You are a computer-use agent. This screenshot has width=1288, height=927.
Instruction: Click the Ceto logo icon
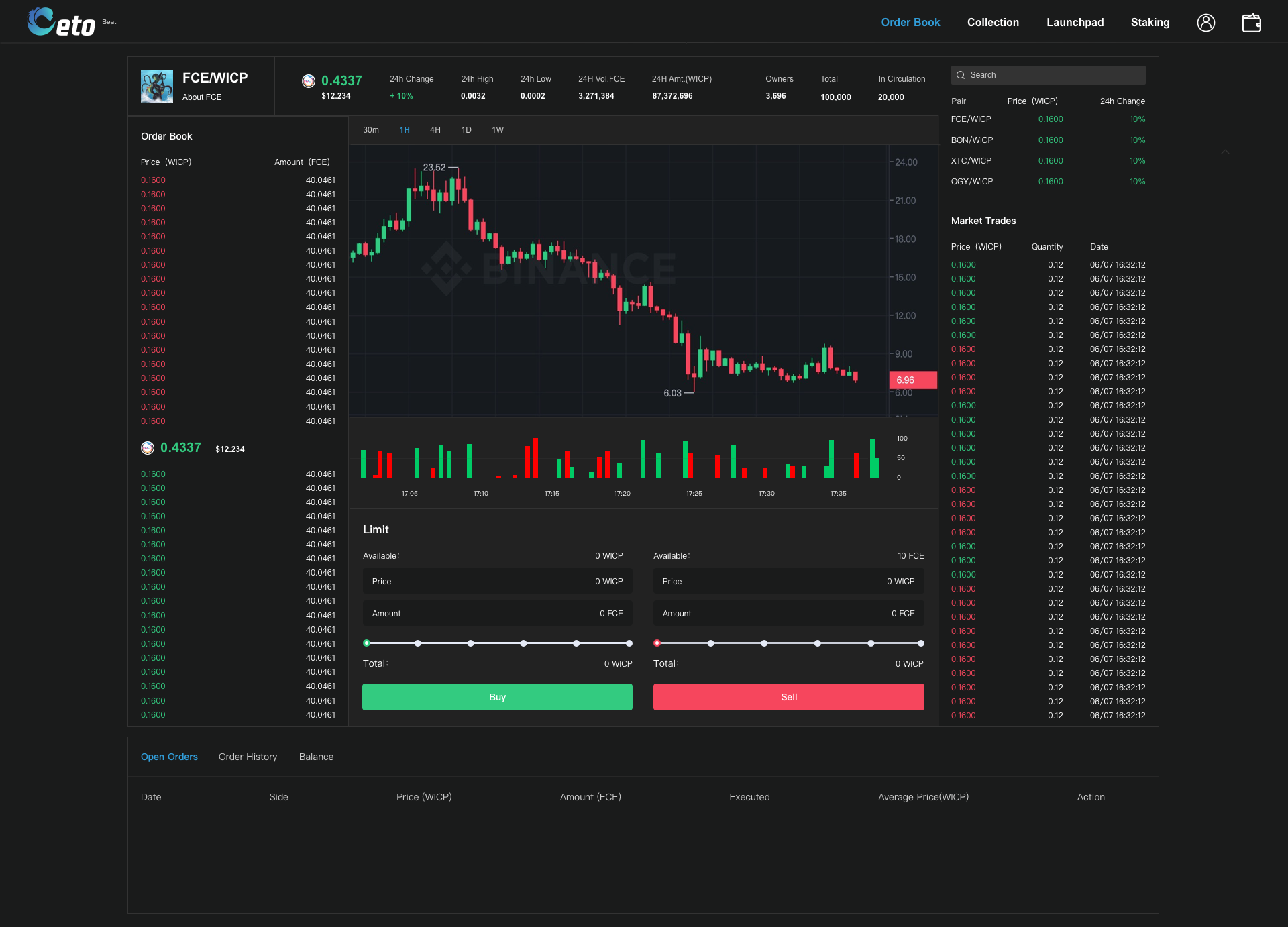[x=41, y=21]
